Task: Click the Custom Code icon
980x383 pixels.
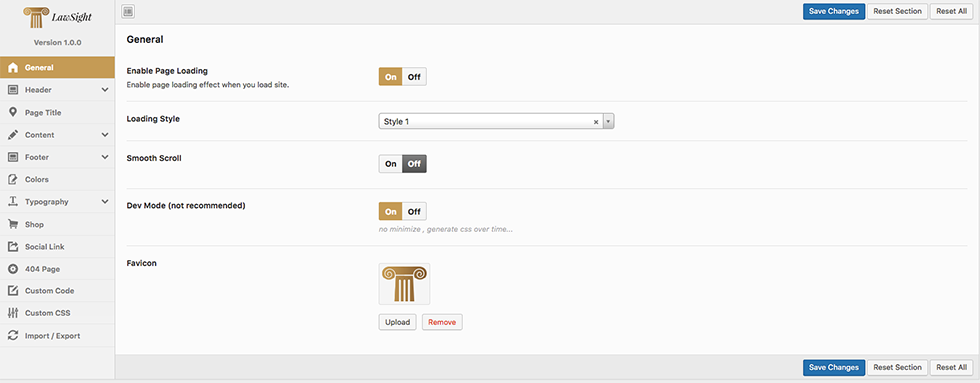Action: [x=12, y=291]
